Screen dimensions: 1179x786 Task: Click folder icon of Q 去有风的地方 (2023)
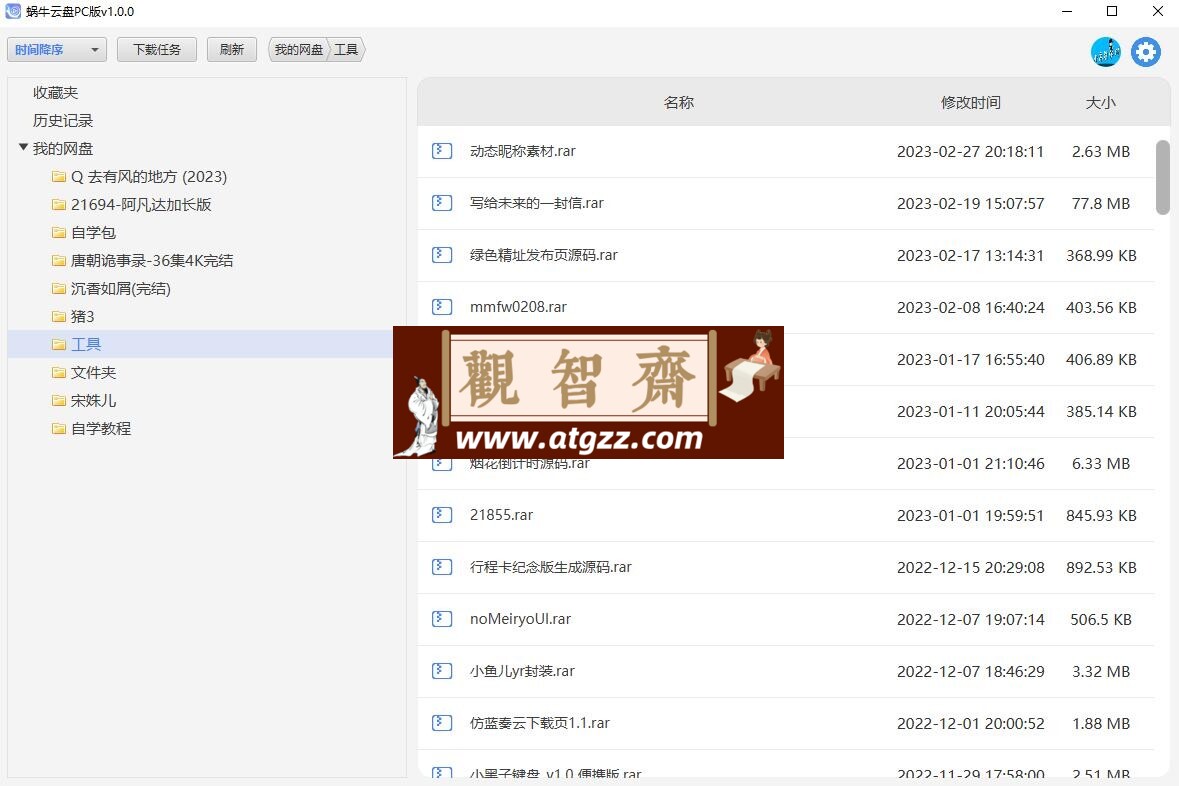pyautogui.click(x=59, y=177)
